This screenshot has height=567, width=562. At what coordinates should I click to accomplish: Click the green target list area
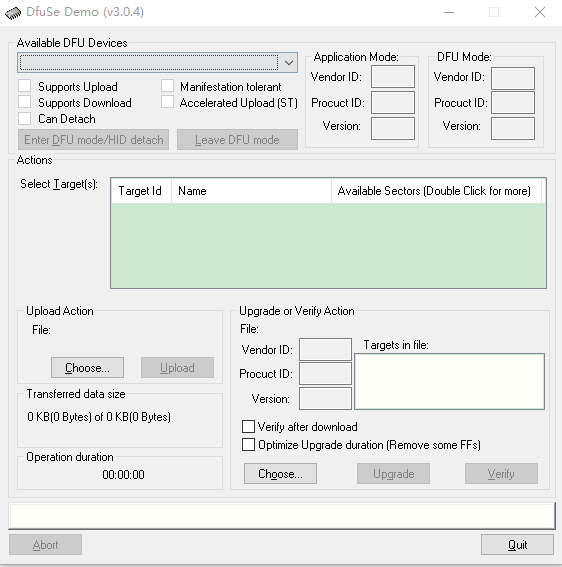328,245
